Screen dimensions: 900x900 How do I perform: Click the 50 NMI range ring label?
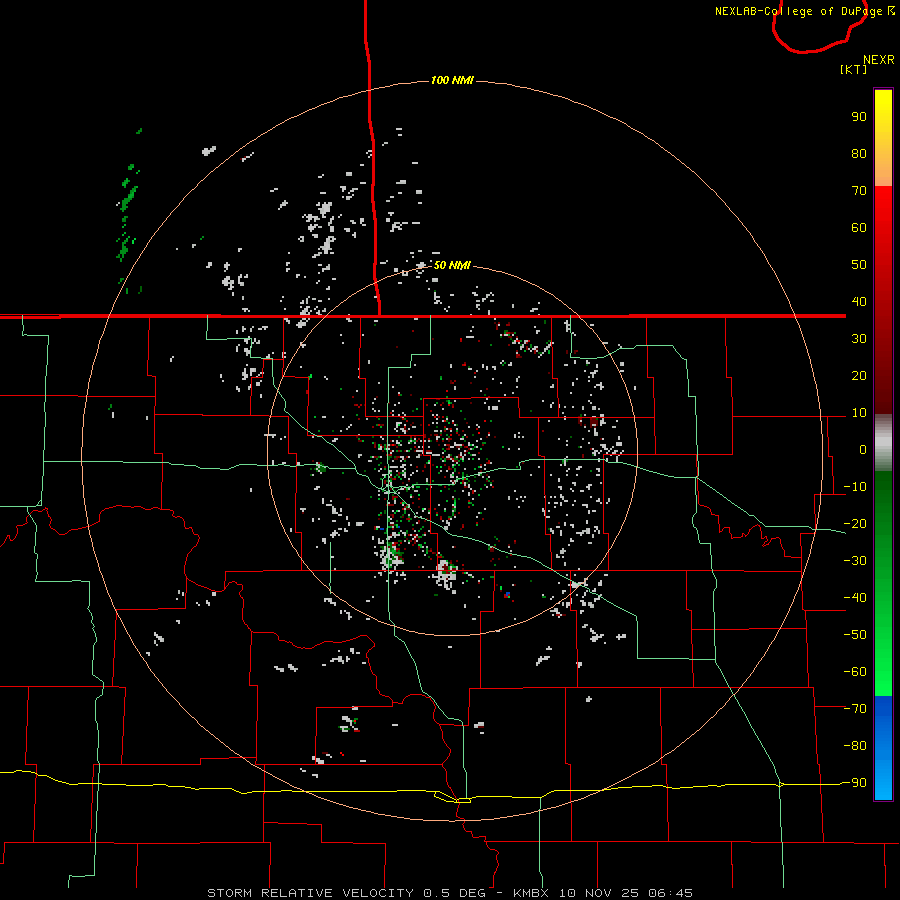[452, 265]
